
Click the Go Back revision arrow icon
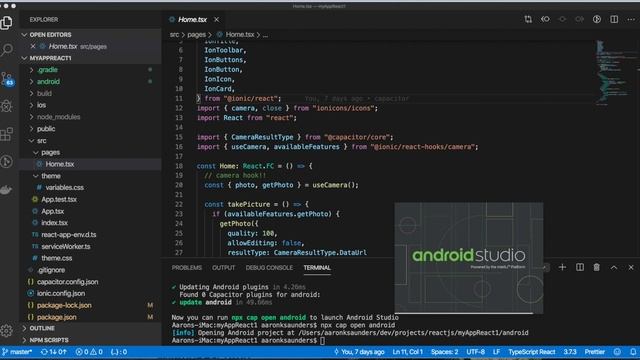pos(545,19)
